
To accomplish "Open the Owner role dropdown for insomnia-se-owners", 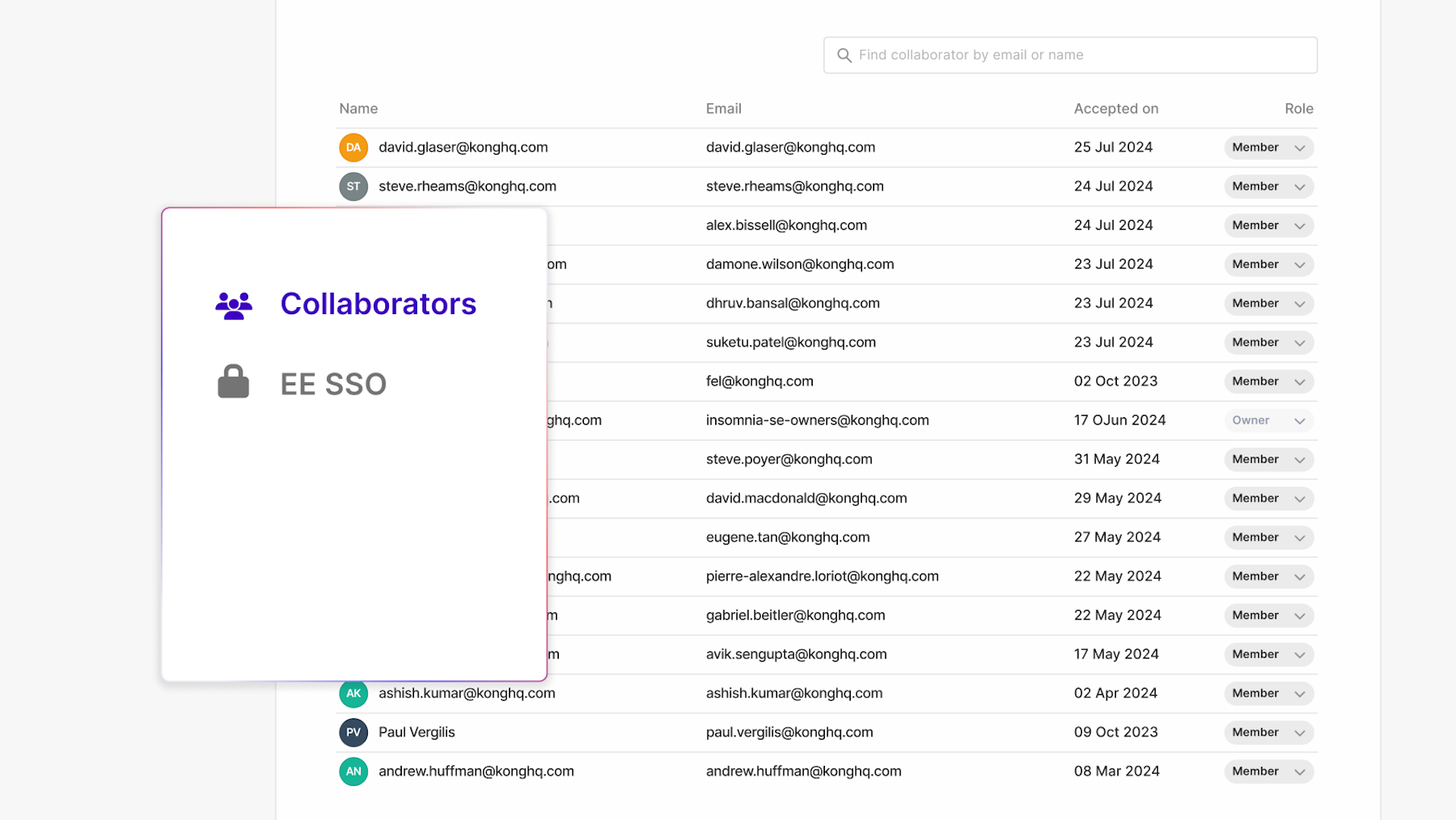I will pos(1268,420).
